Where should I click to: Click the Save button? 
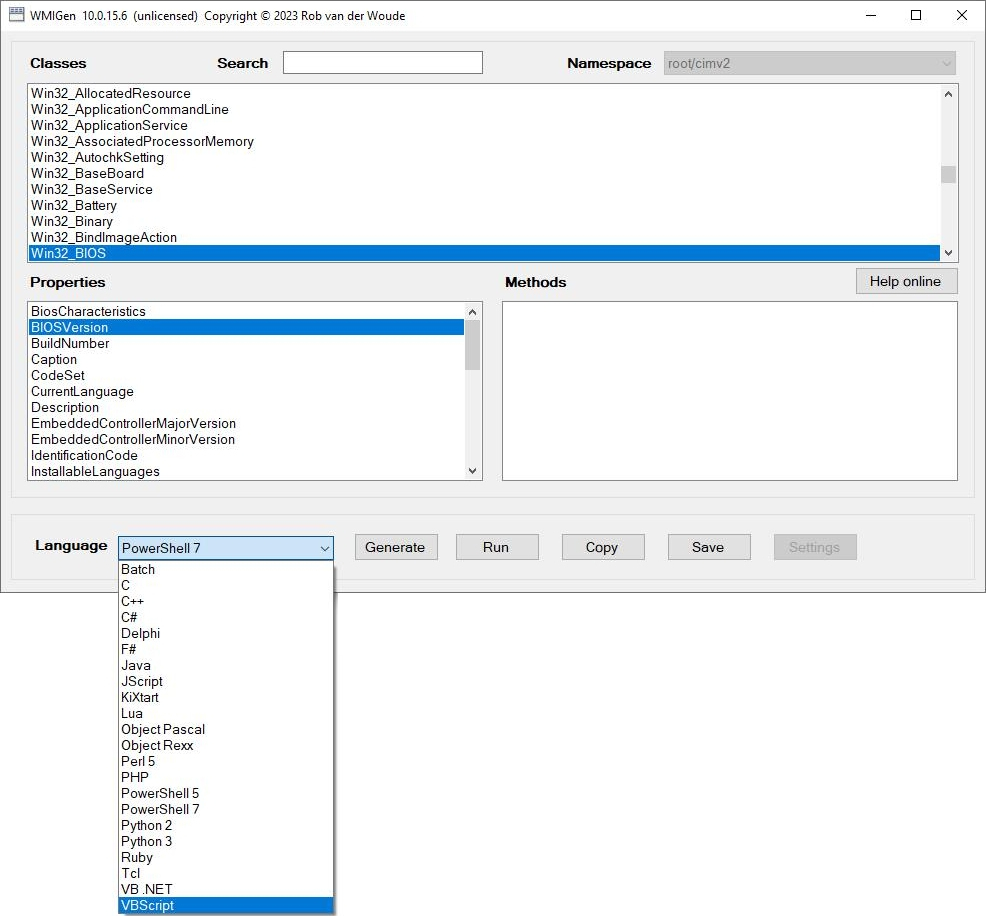point(709,547)
